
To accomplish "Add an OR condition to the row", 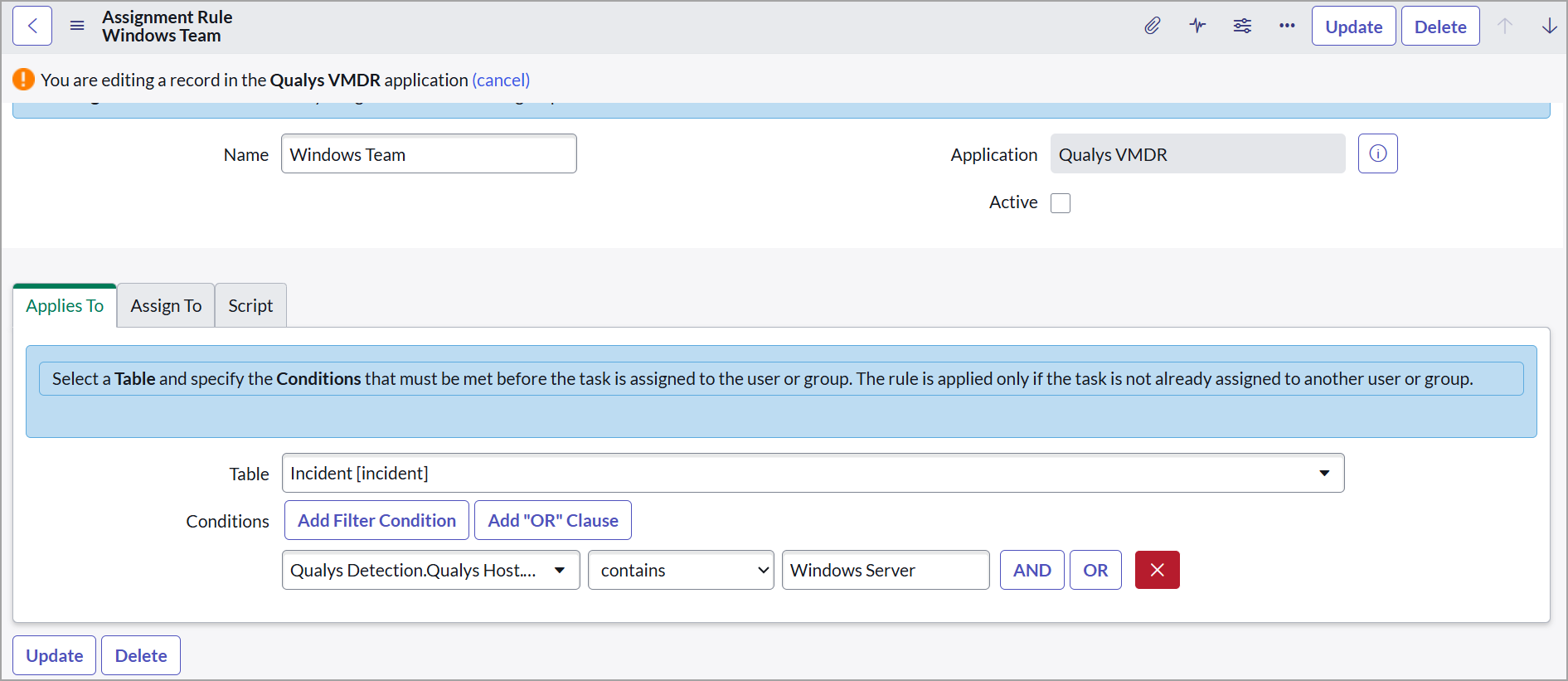I will point(1095,570).
